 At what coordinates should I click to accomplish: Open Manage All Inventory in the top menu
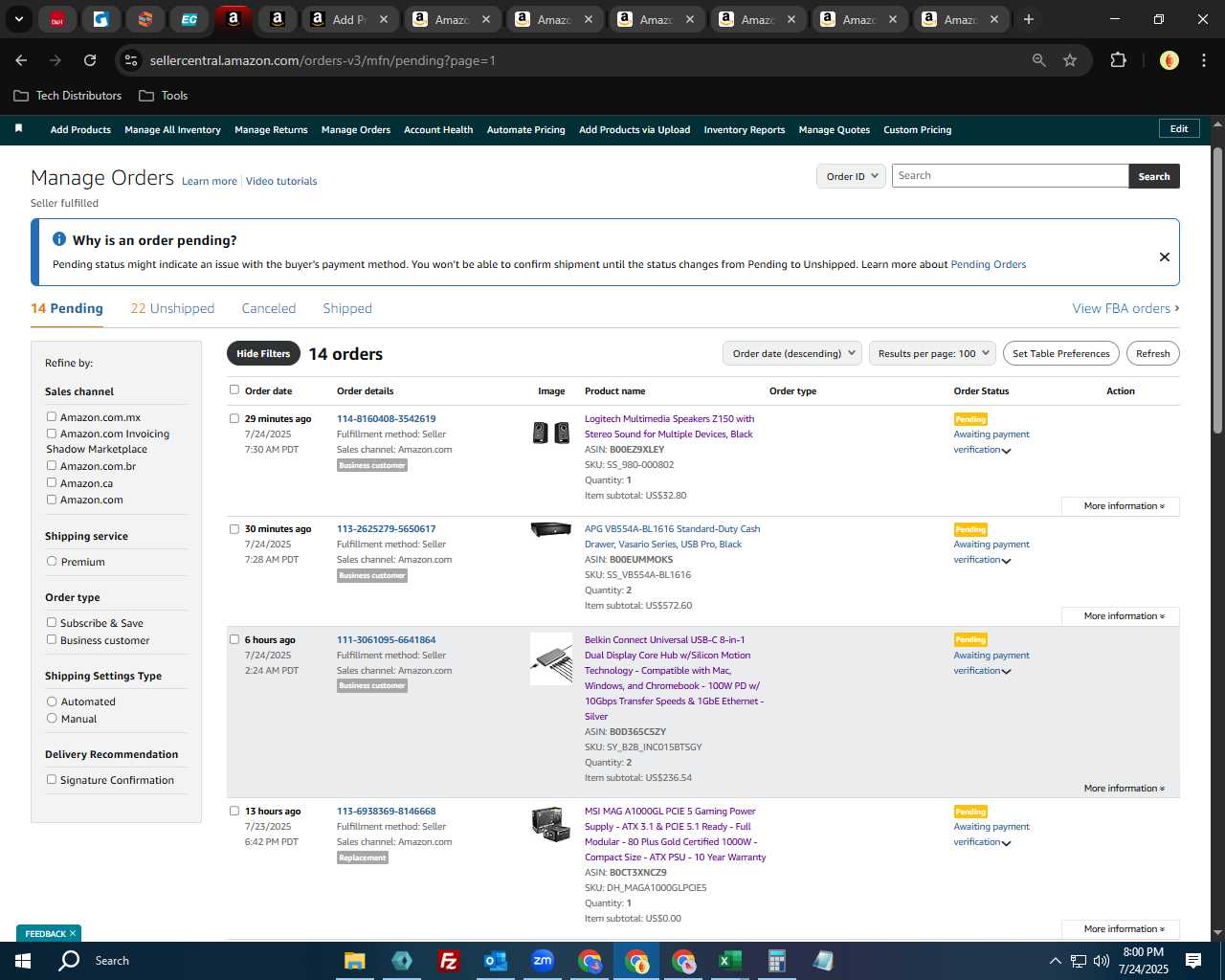click(172, 129)
